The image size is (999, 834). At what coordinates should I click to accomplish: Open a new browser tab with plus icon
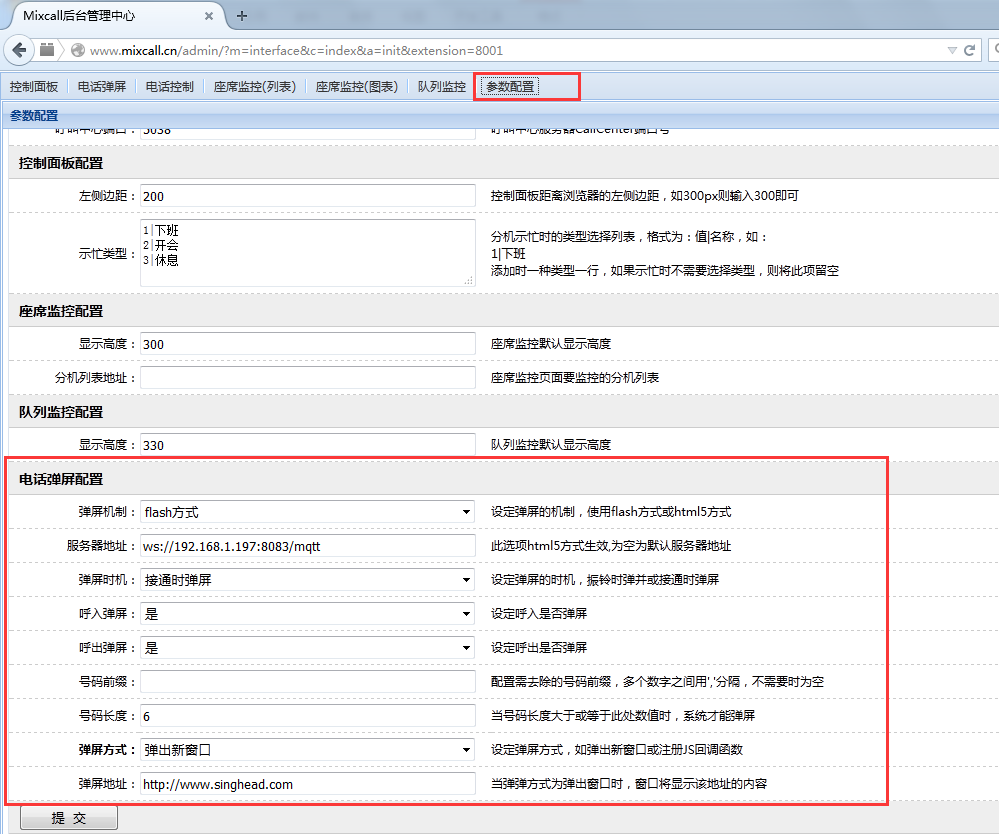click(x=242, y=16)
